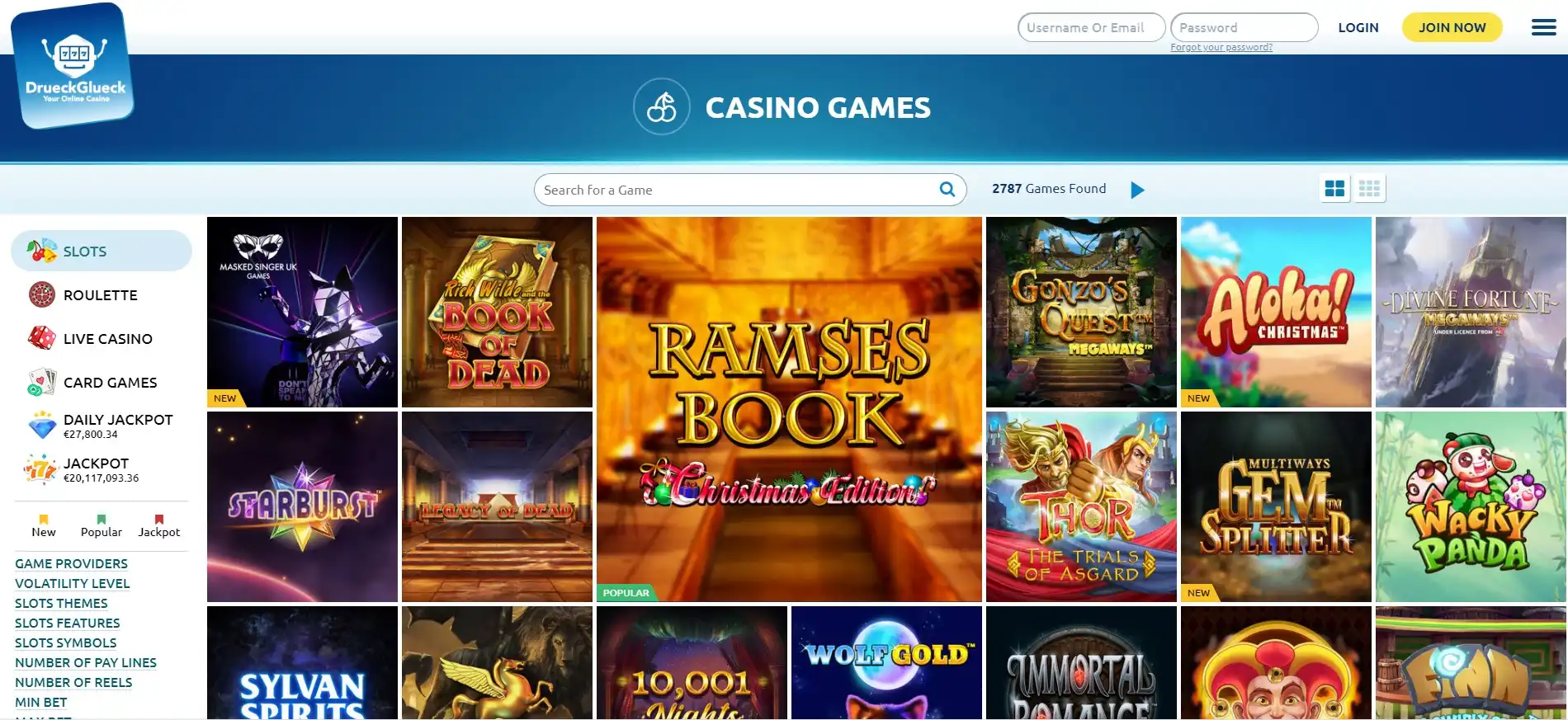Click the Daily Jackpot diamond icon
The height and width of the screenshot is (720, 1568).
42,426
